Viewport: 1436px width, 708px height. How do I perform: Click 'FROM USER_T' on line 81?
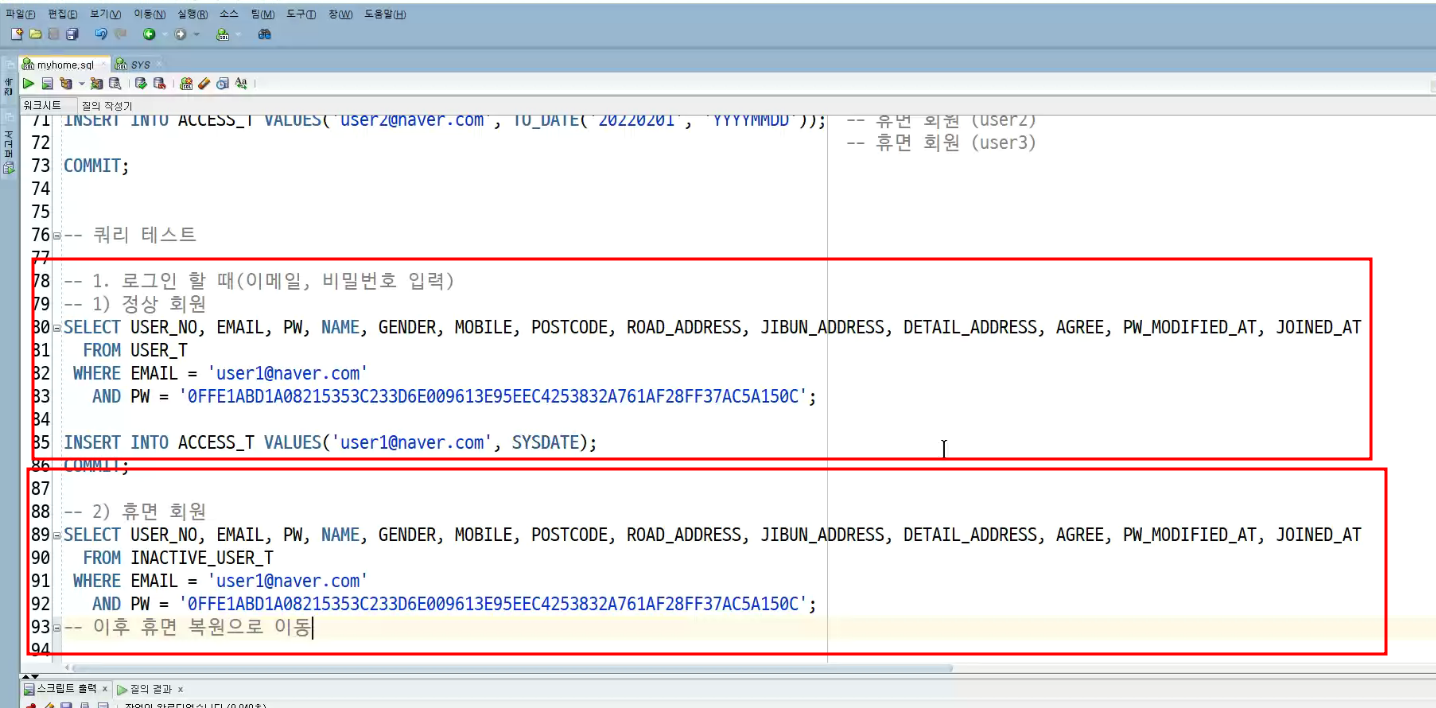135,350
